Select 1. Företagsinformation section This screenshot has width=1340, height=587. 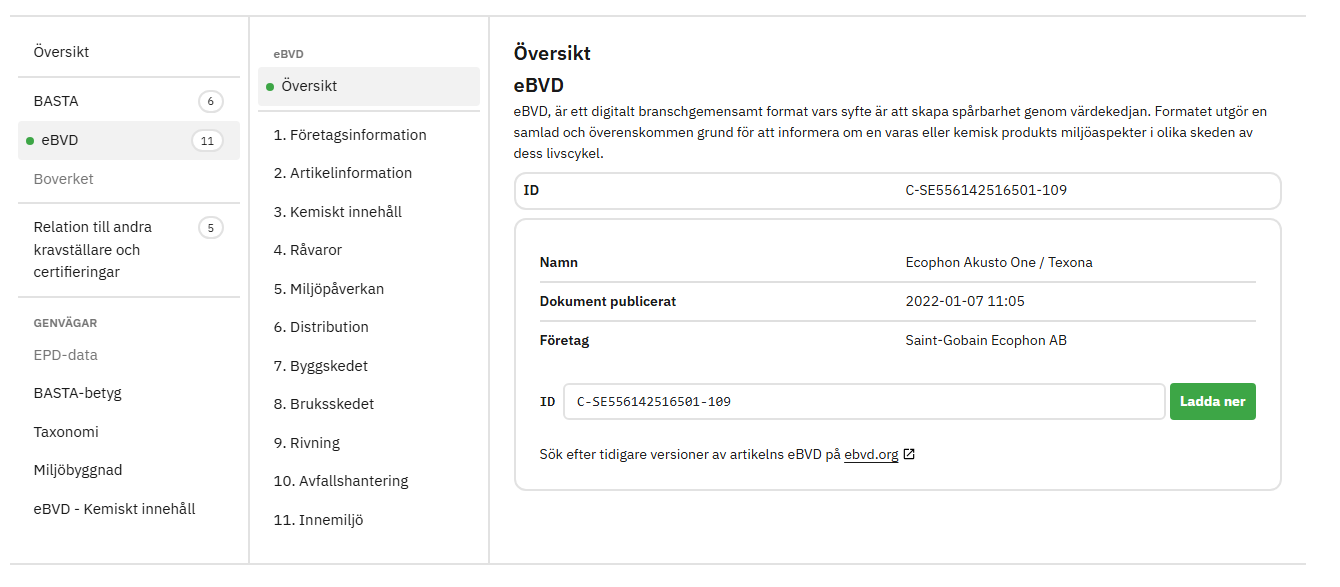(x=350, y=135)
